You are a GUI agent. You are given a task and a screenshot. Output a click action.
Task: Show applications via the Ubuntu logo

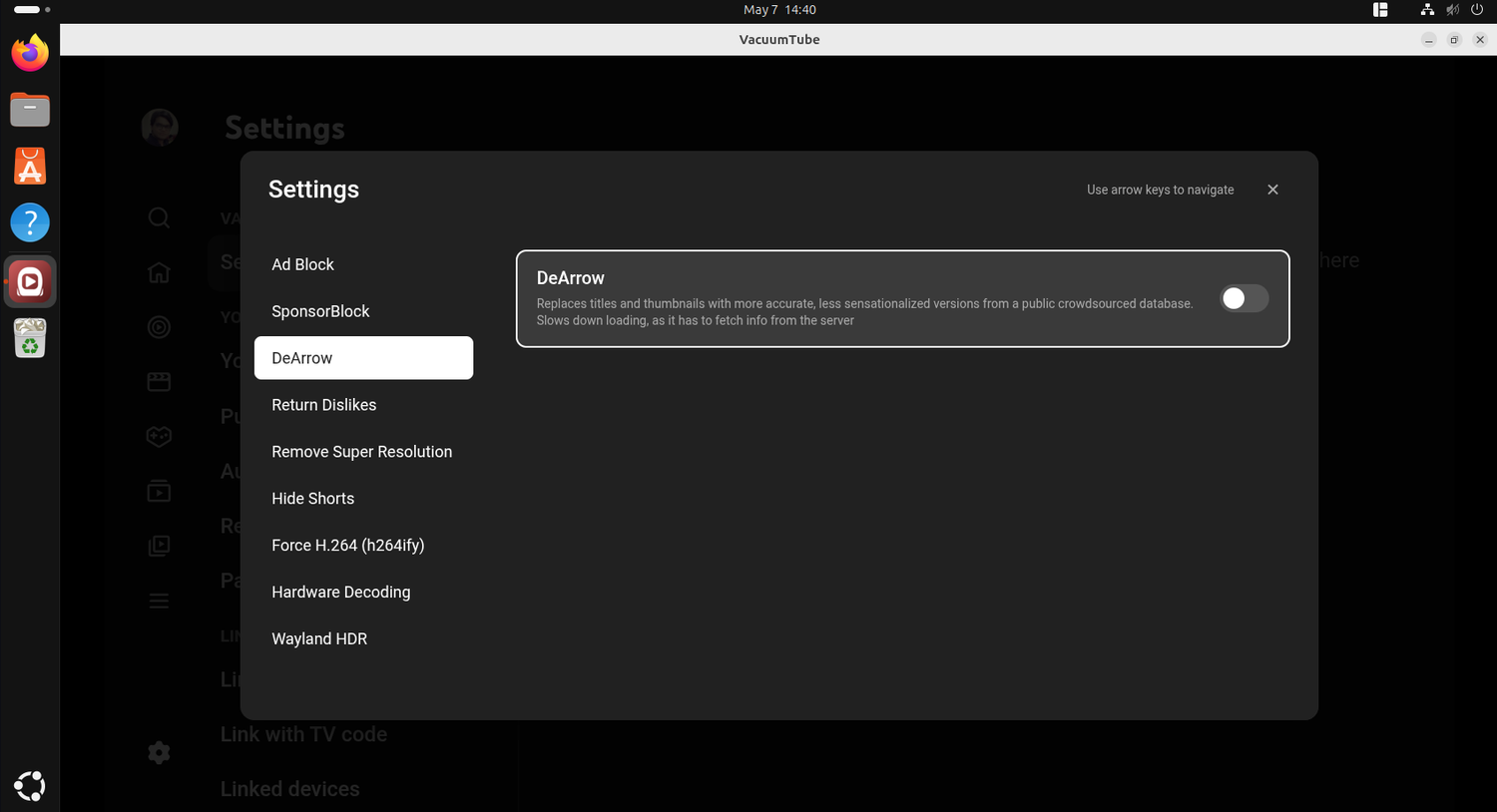(30, 786)
